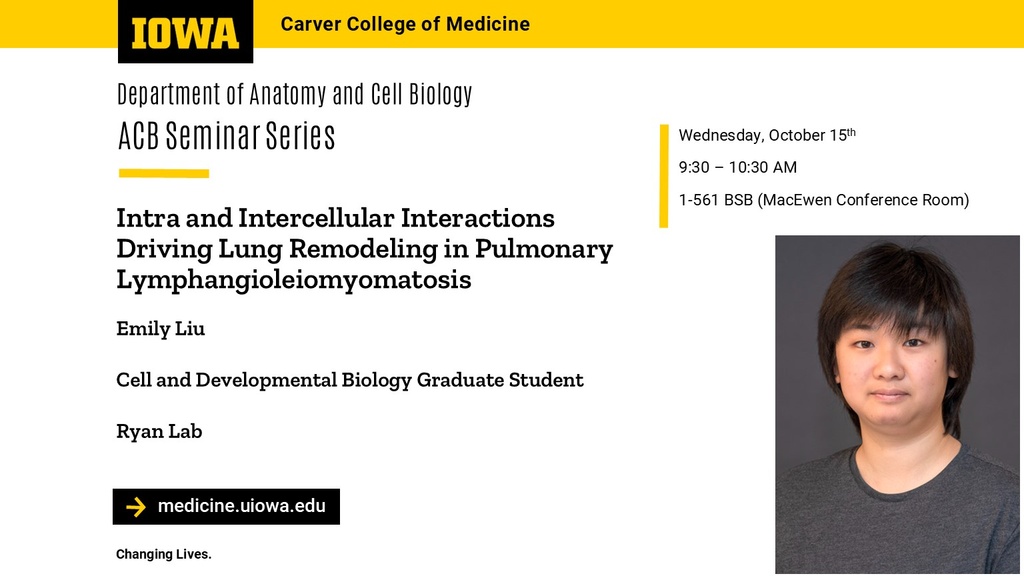Click the Ryan Lab text
The image size is (1024, 576).
point(159,432)
